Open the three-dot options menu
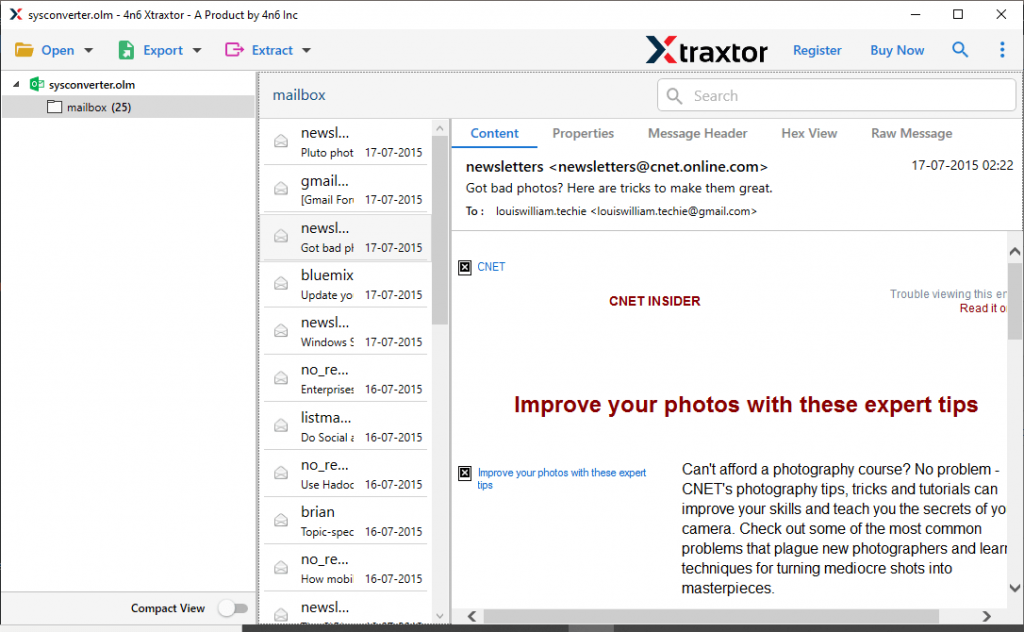 (1002, 49)
